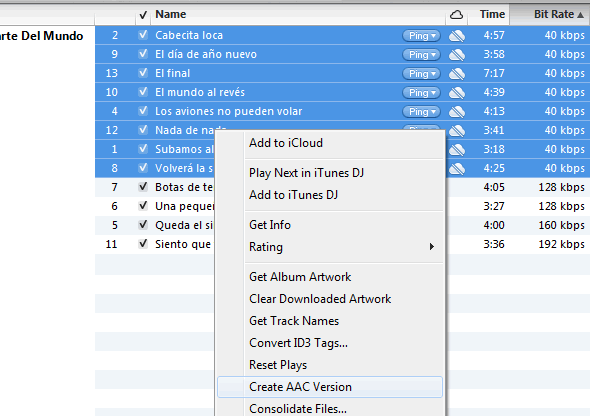590x416 pixels.
Task: Click the 3:36 time value
Action: pos(494,244)
